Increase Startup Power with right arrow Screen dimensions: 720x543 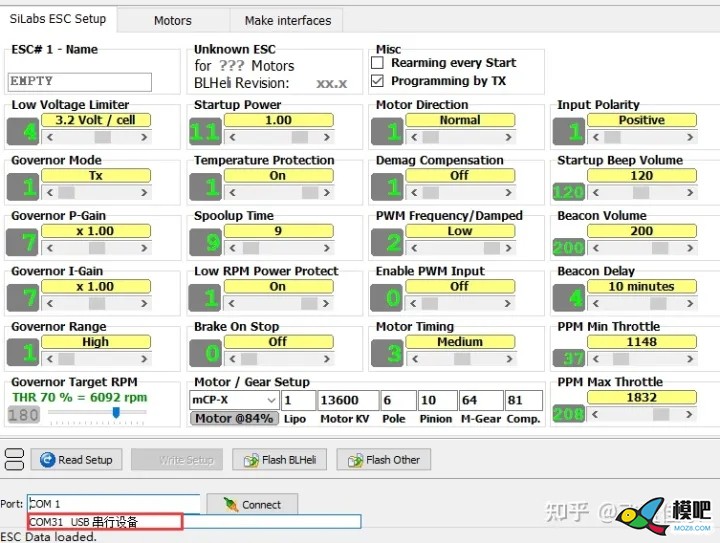coord(326,137)
